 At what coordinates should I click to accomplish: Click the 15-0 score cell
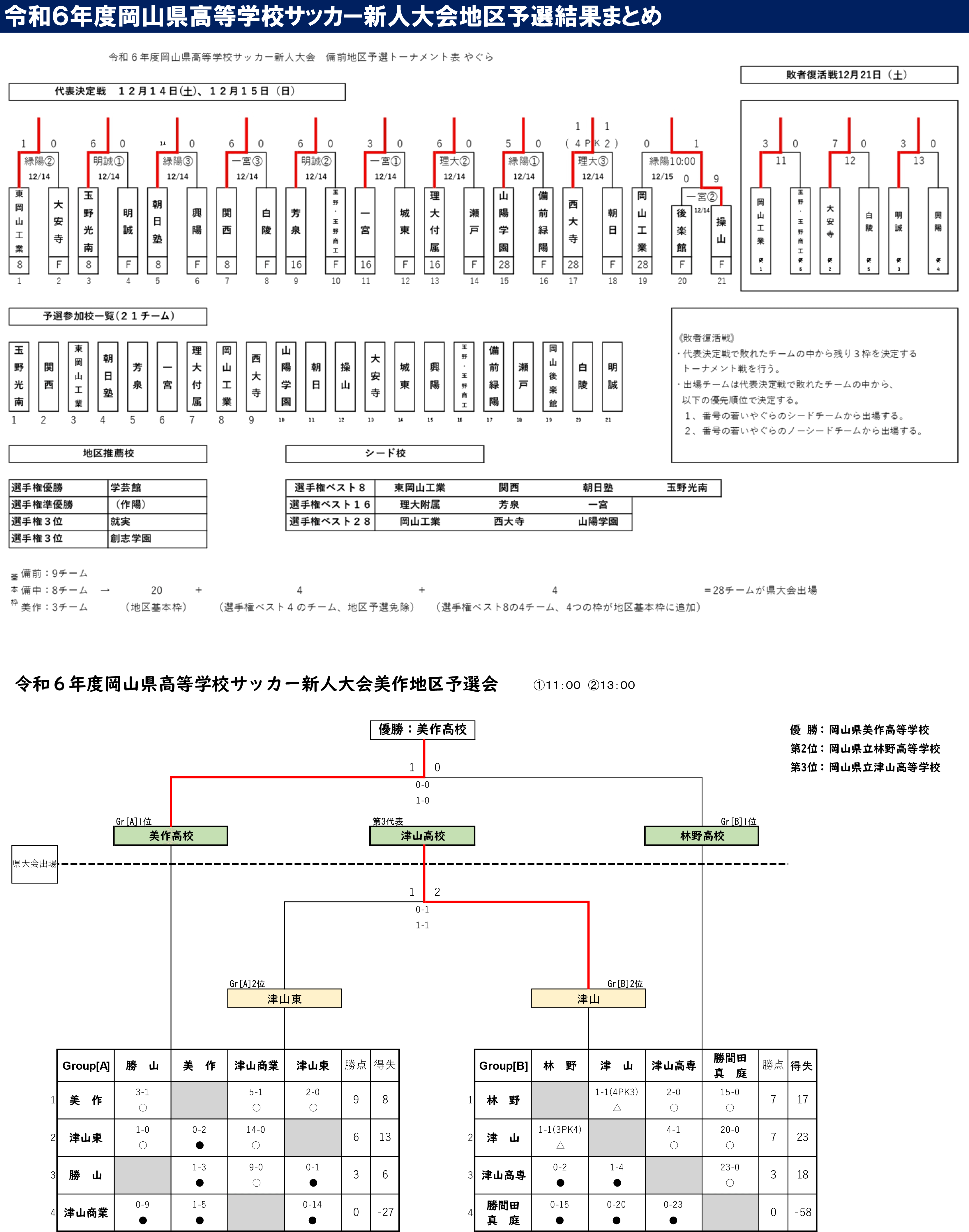730,1100
